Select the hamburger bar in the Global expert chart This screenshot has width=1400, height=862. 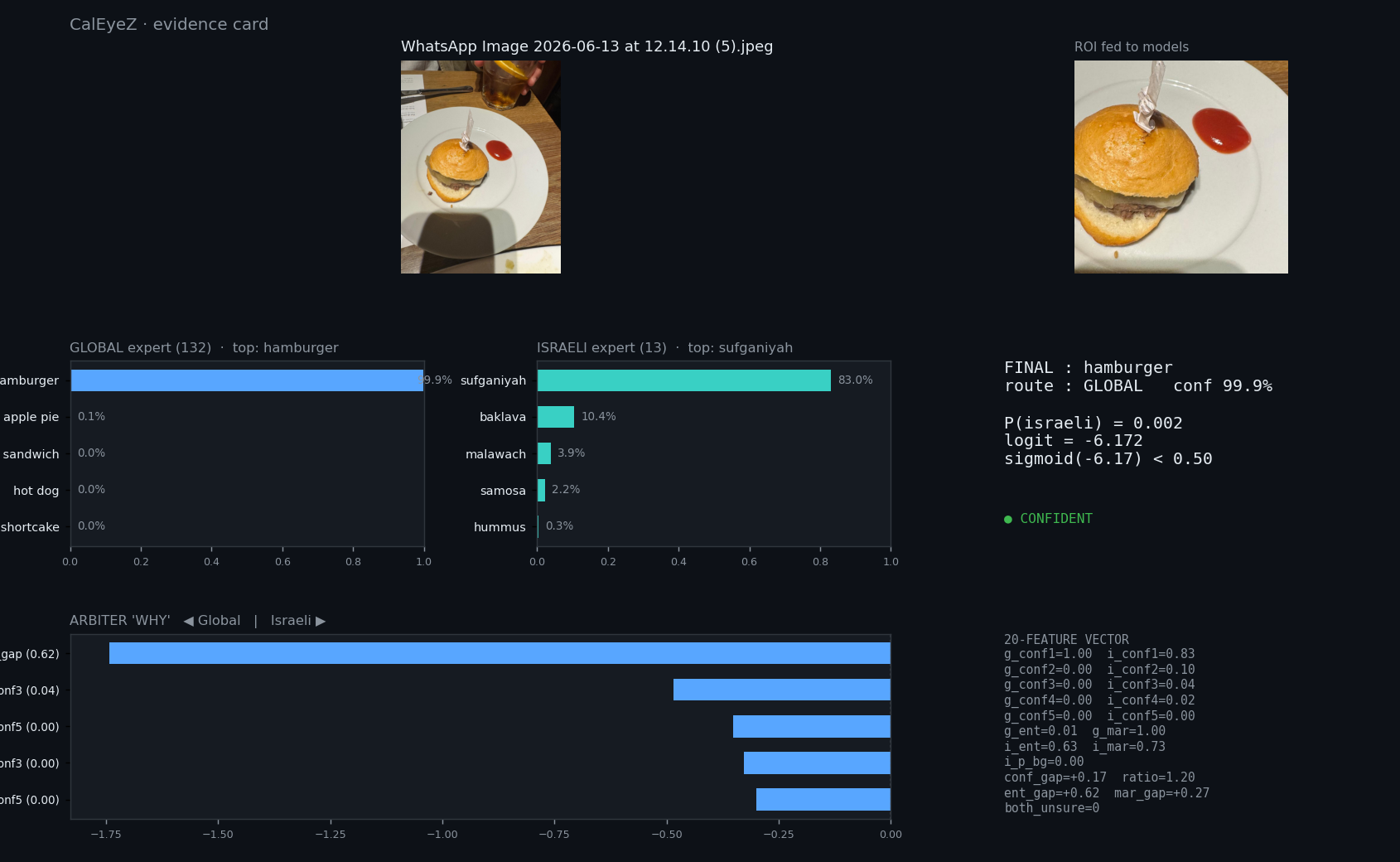[x=247, y=380]
